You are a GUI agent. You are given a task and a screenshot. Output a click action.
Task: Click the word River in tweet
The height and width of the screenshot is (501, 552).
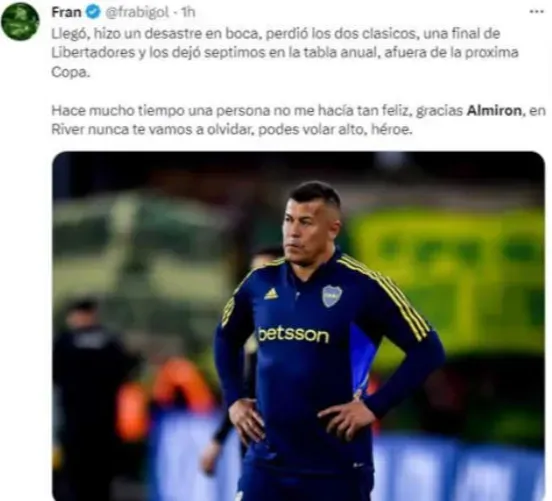click(68, 130)
